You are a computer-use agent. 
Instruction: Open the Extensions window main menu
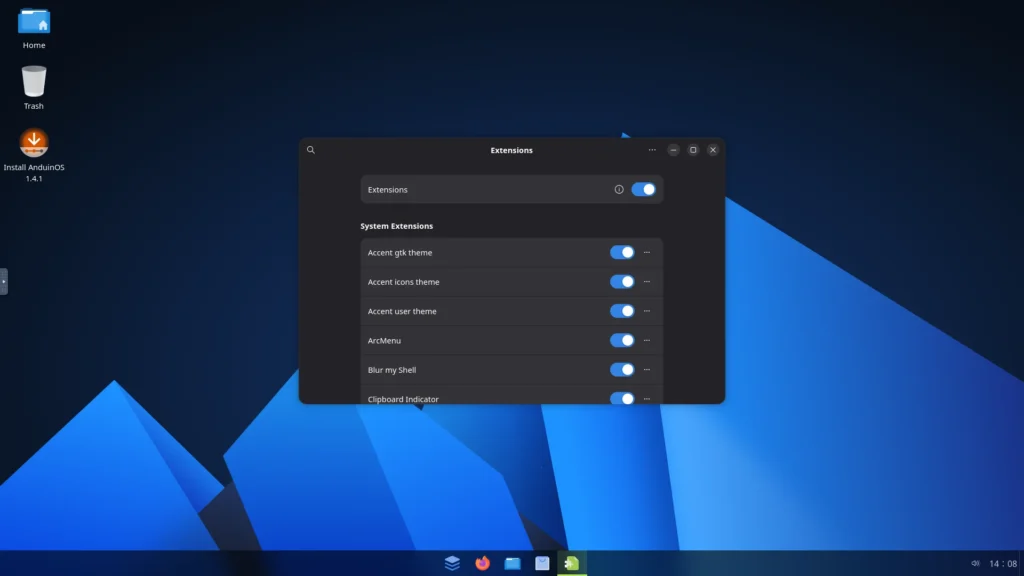(x=652, y=150)
